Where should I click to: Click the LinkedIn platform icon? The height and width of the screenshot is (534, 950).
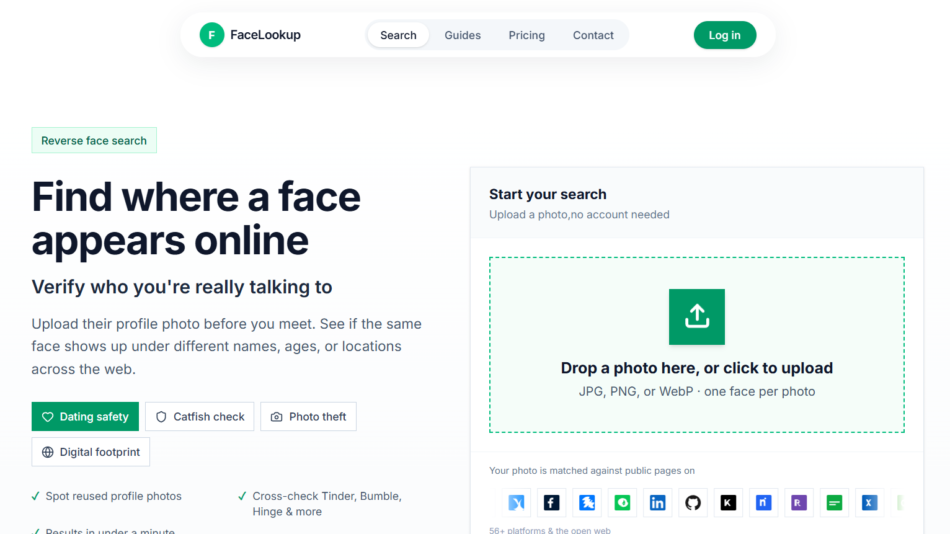(657, 502)
